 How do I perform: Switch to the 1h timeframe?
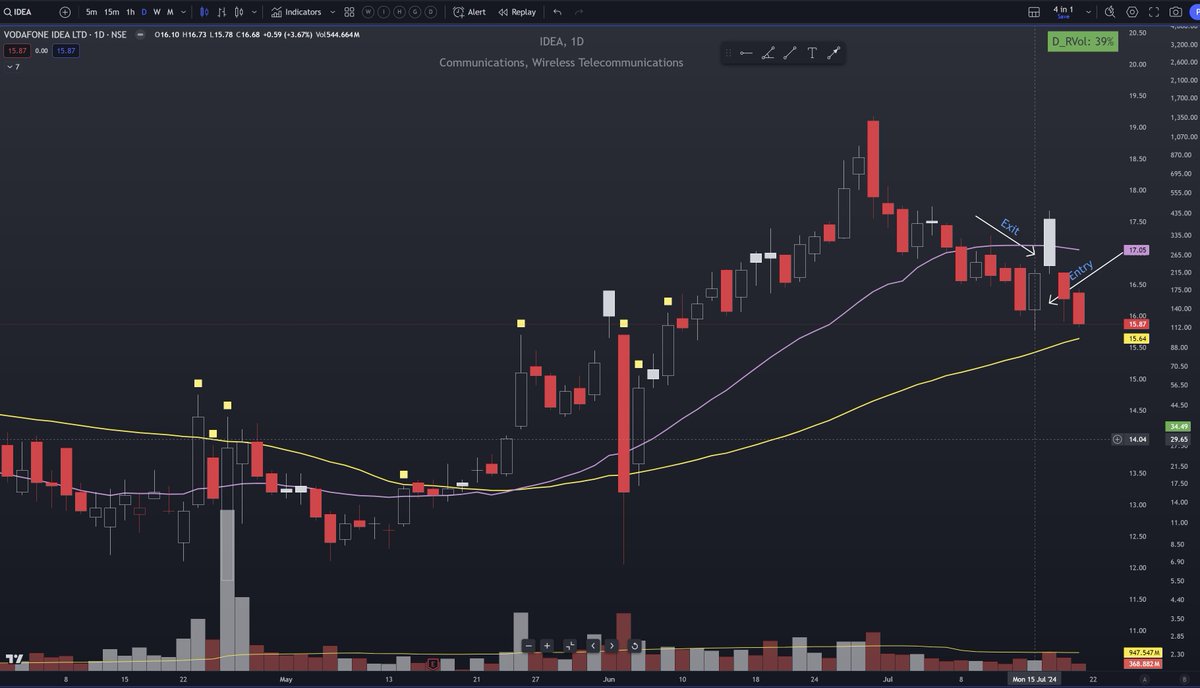[130, 12]
